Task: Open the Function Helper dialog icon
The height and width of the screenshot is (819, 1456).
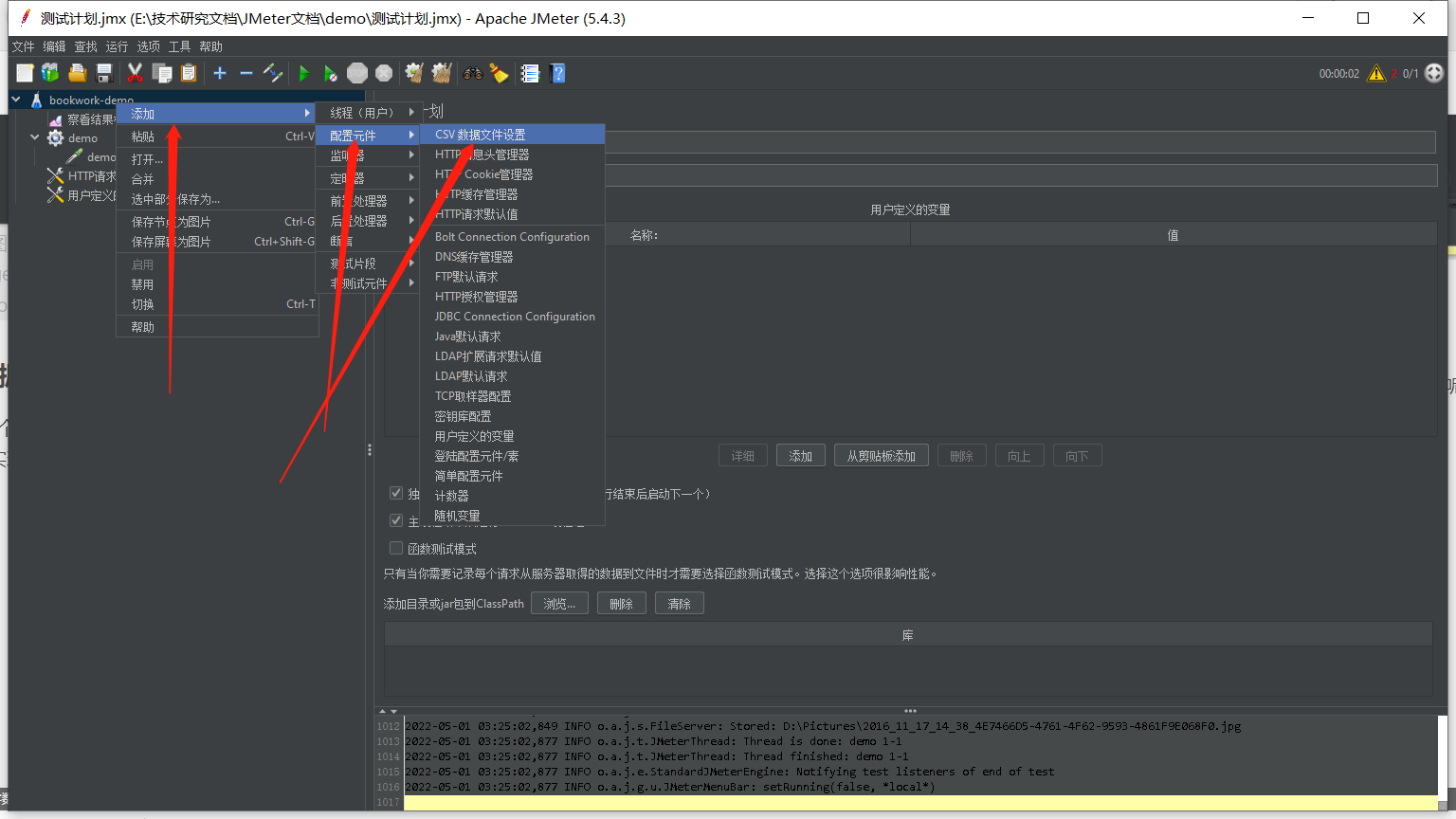Action: point(530,73)
